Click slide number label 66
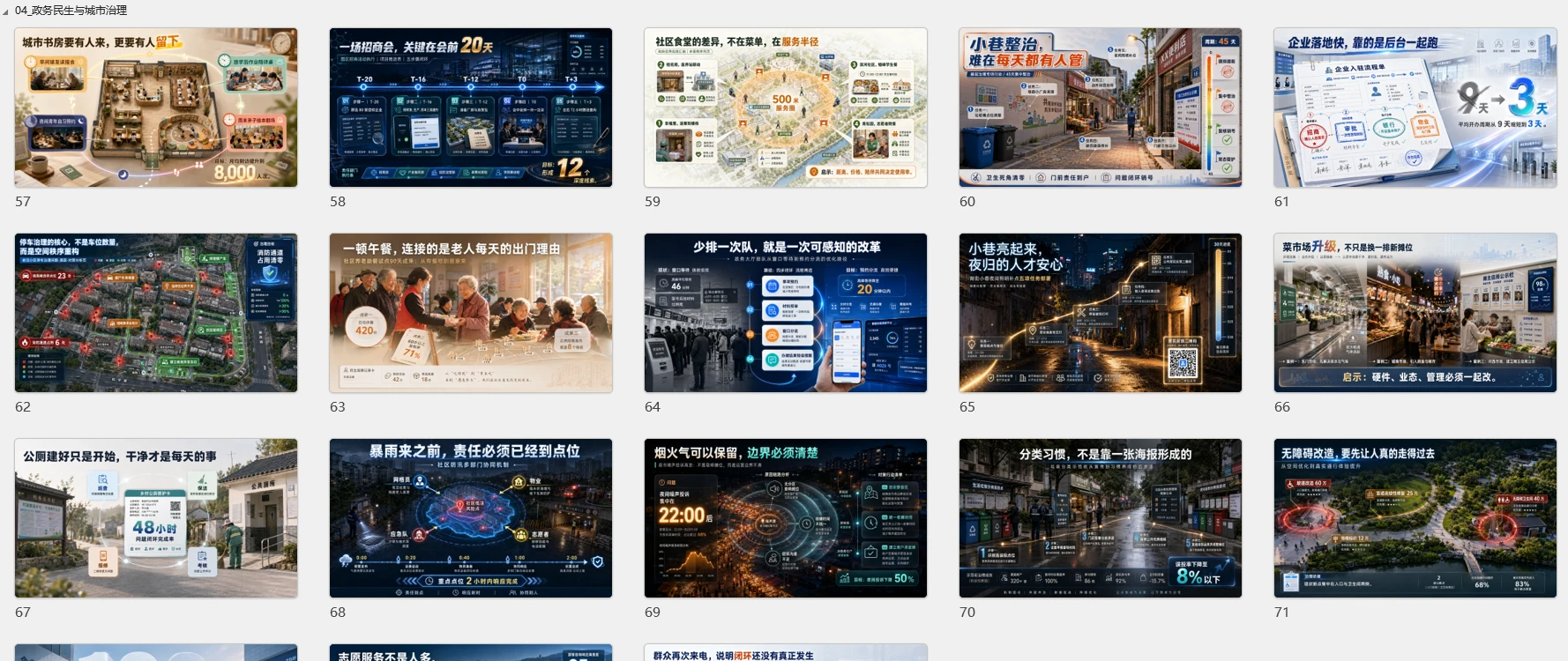 tap(1282, 407)
